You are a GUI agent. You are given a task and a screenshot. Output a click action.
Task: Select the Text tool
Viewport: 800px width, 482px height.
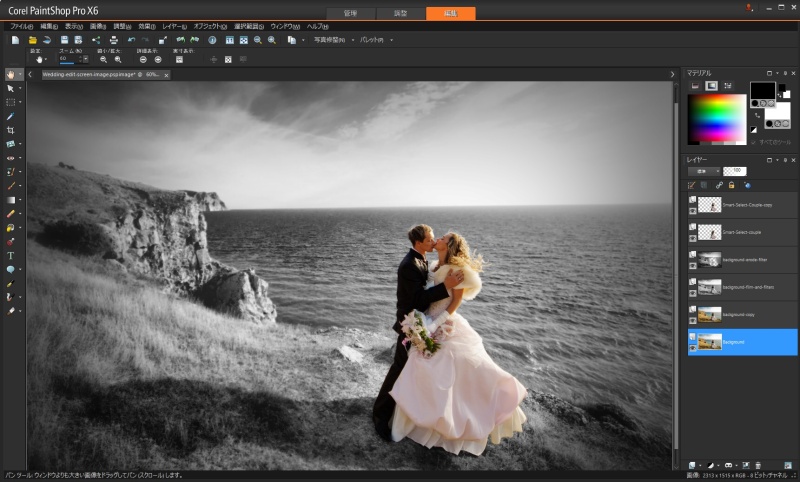tap(10, 256)
